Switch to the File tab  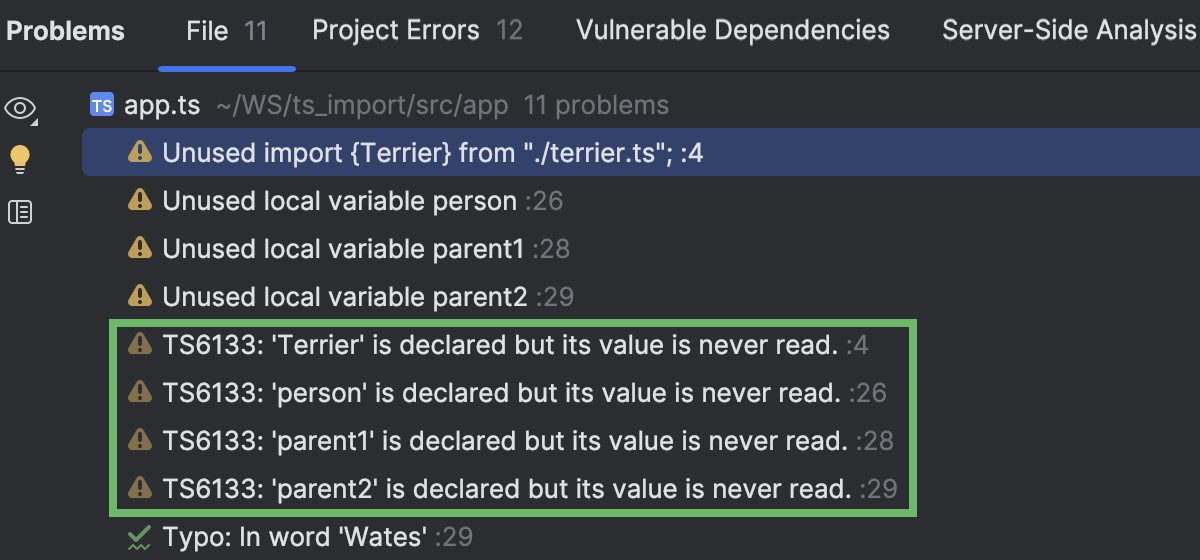[x=226, y=31]
